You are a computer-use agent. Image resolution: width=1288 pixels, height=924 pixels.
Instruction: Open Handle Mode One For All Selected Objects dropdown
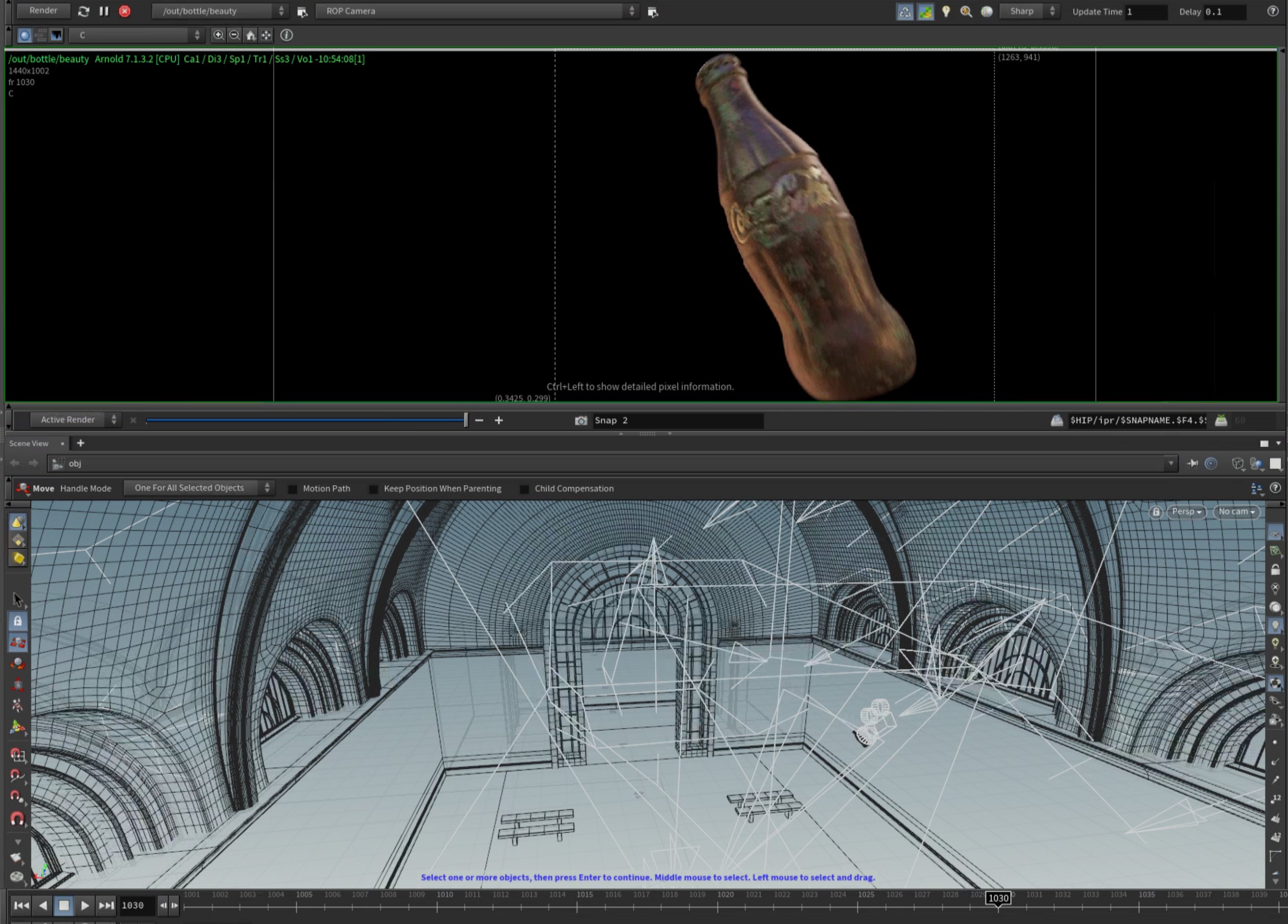(x=199, y=488)
